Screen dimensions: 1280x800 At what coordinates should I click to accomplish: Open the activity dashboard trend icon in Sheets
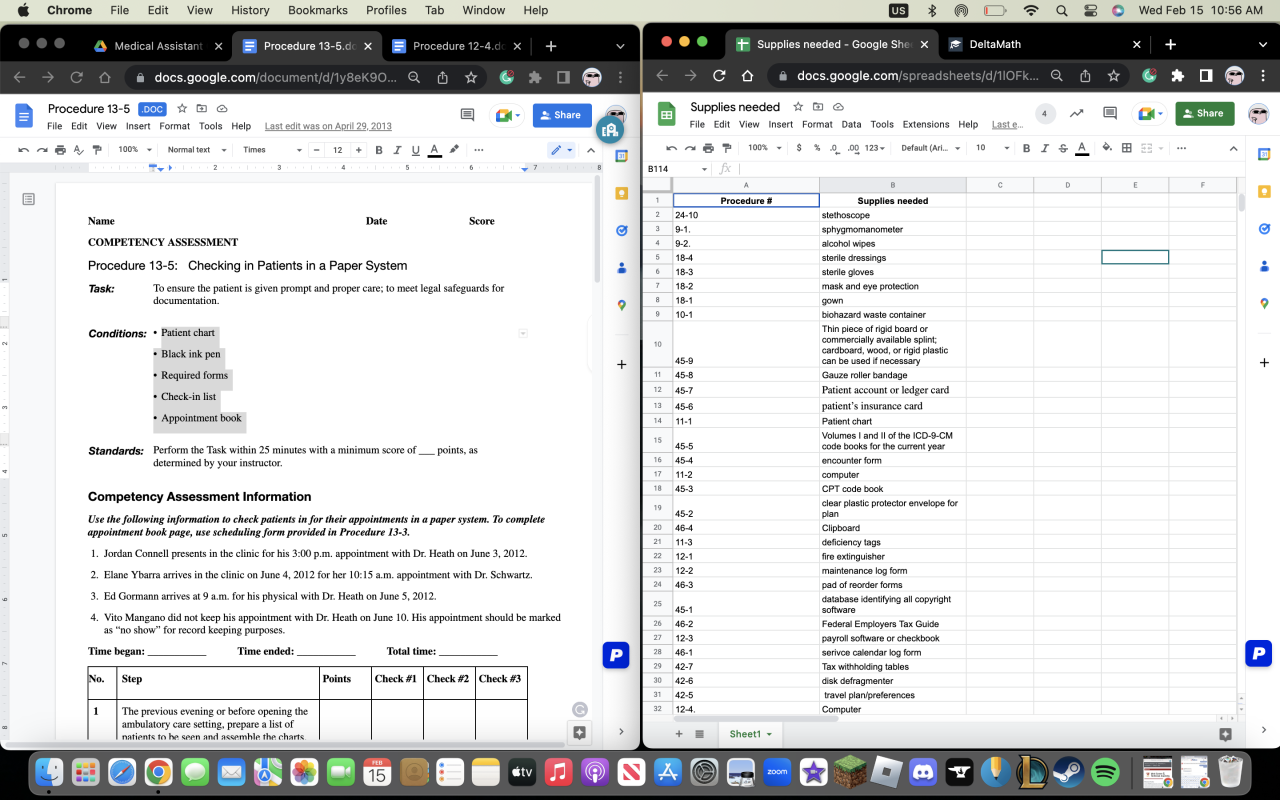tap(1077, 114)
